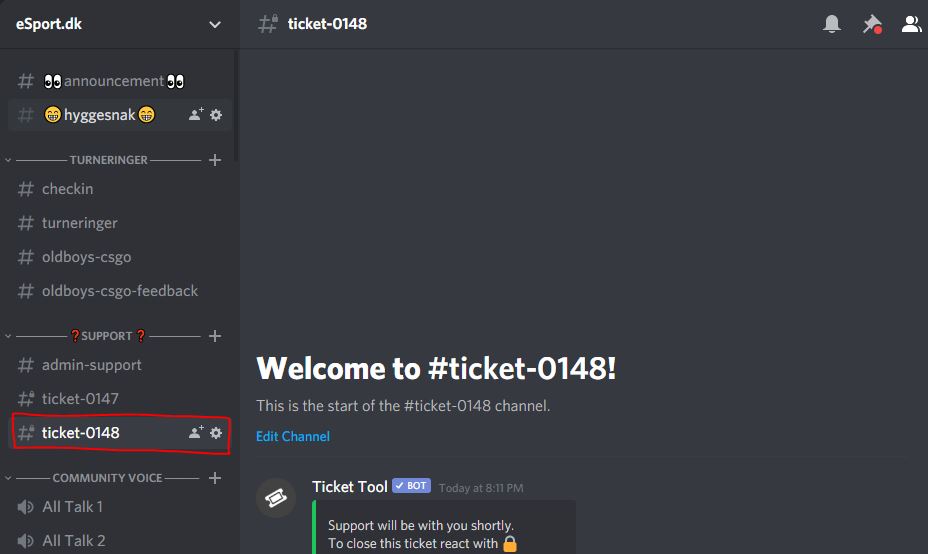Click the Ticket Tool bot username
The image size is (928, 554).
(x=349, y=487)
